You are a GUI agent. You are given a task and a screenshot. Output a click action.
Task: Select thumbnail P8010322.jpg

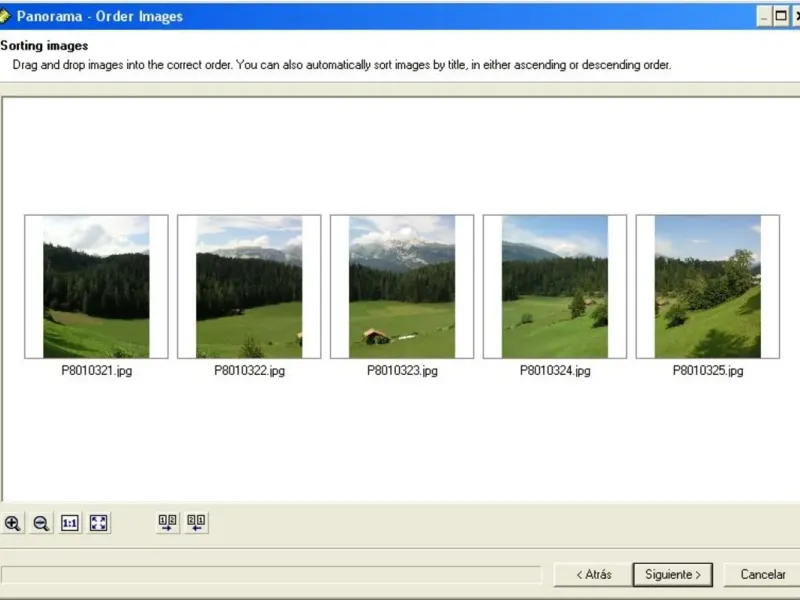click(249, 286)
